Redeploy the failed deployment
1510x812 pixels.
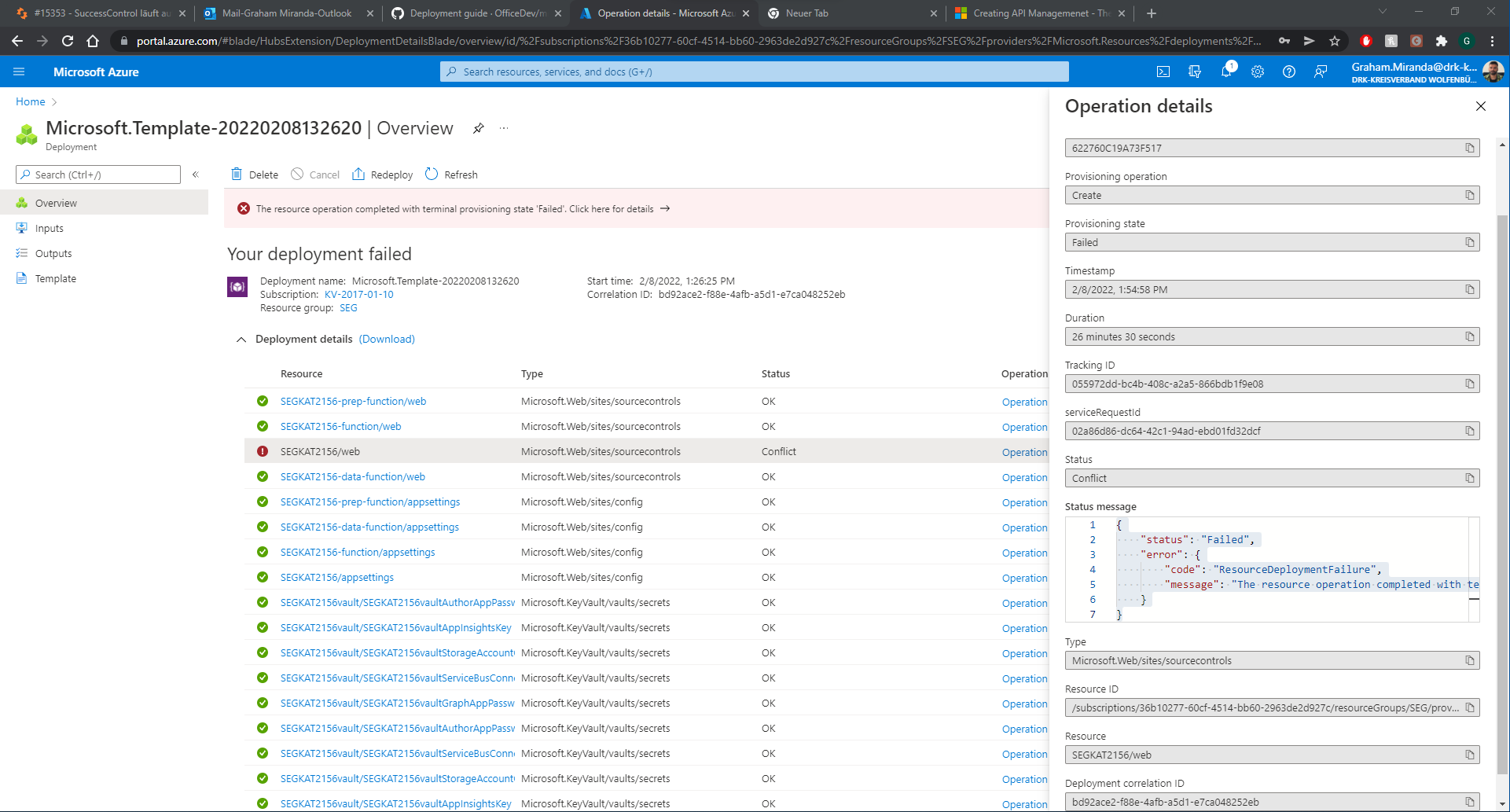click(382, 175)
